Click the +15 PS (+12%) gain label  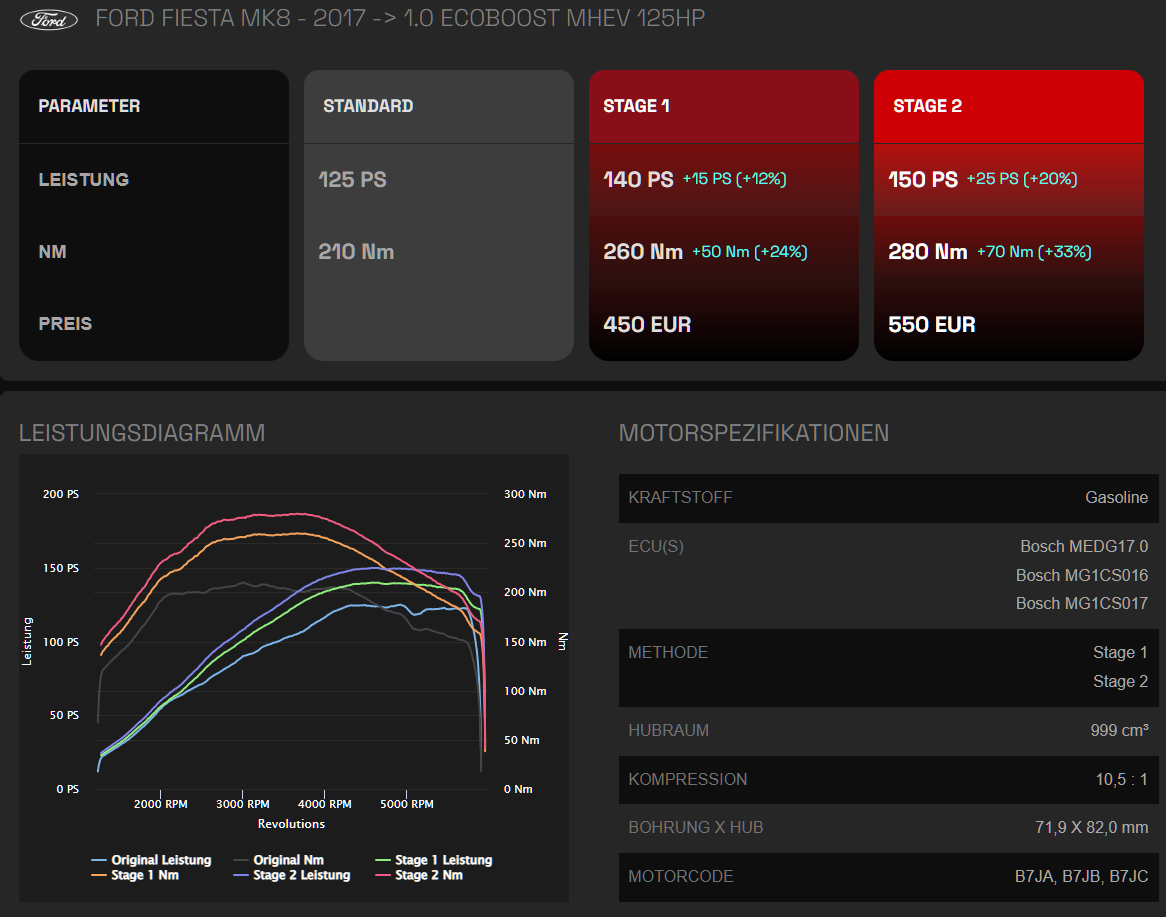pyautogui.click(x=735, y=179)
